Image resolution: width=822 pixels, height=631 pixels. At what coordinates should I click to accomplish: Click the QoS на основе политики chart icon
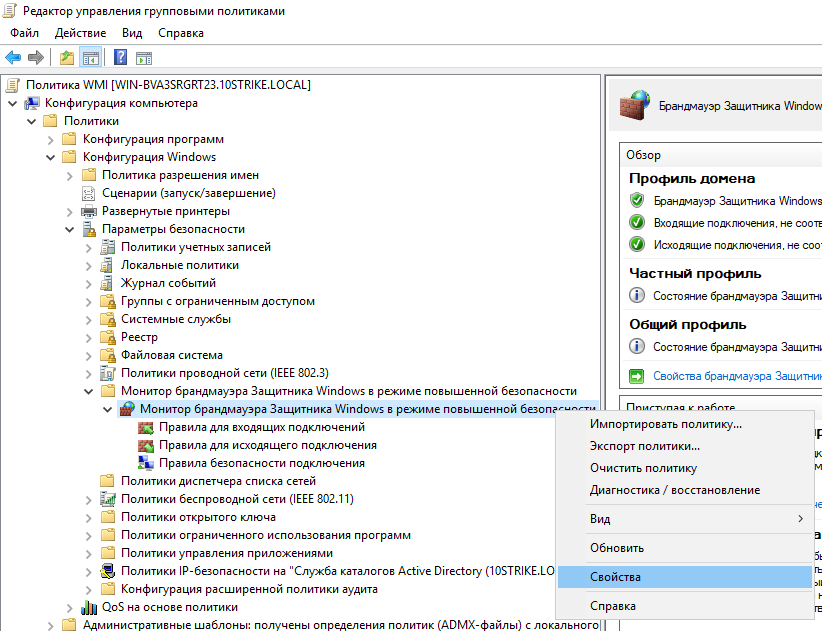point(89,607)
